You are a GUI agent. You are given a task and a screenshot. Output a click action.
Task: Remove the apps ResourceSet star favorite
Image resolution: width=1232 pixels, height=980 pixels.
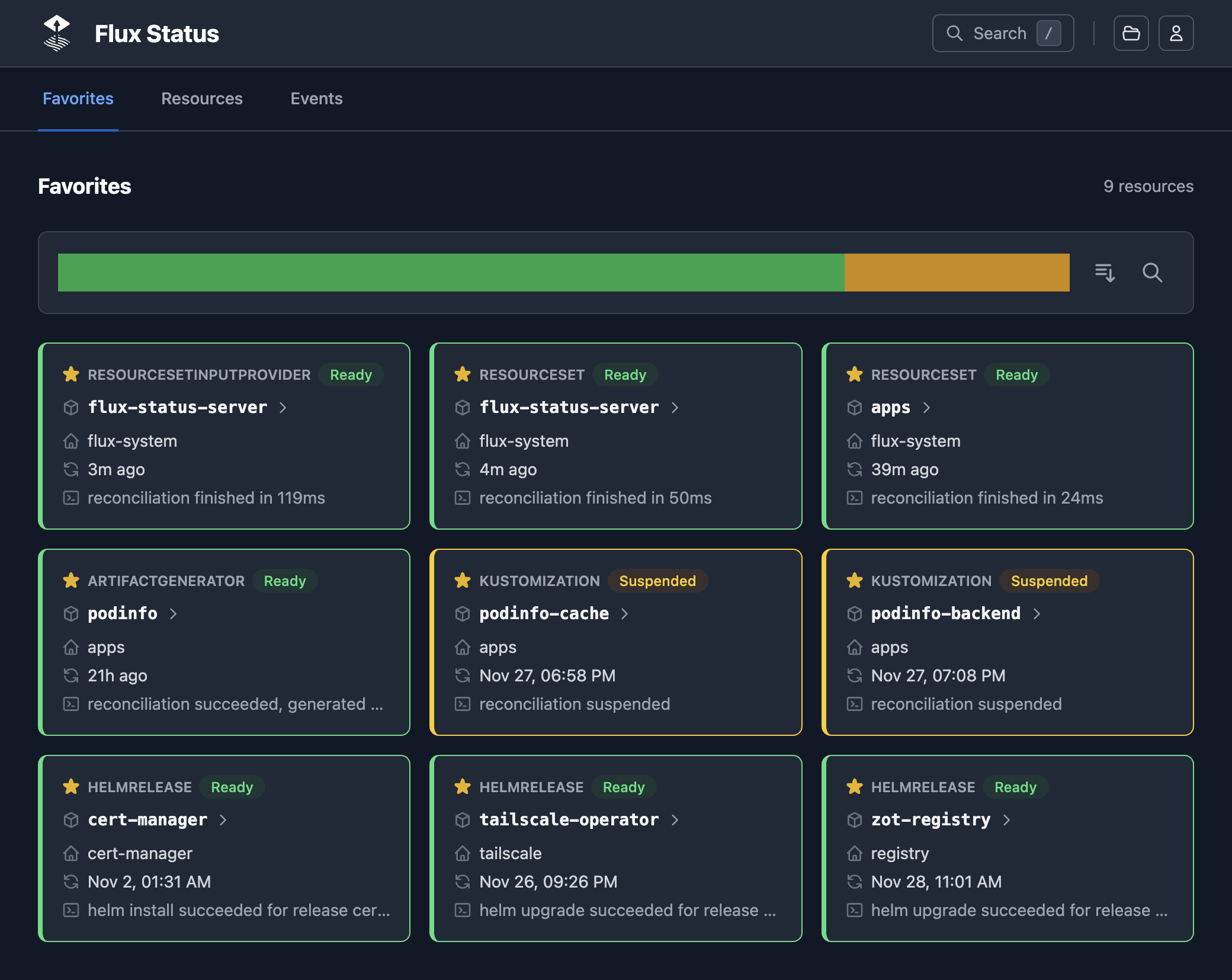[854, 374]
